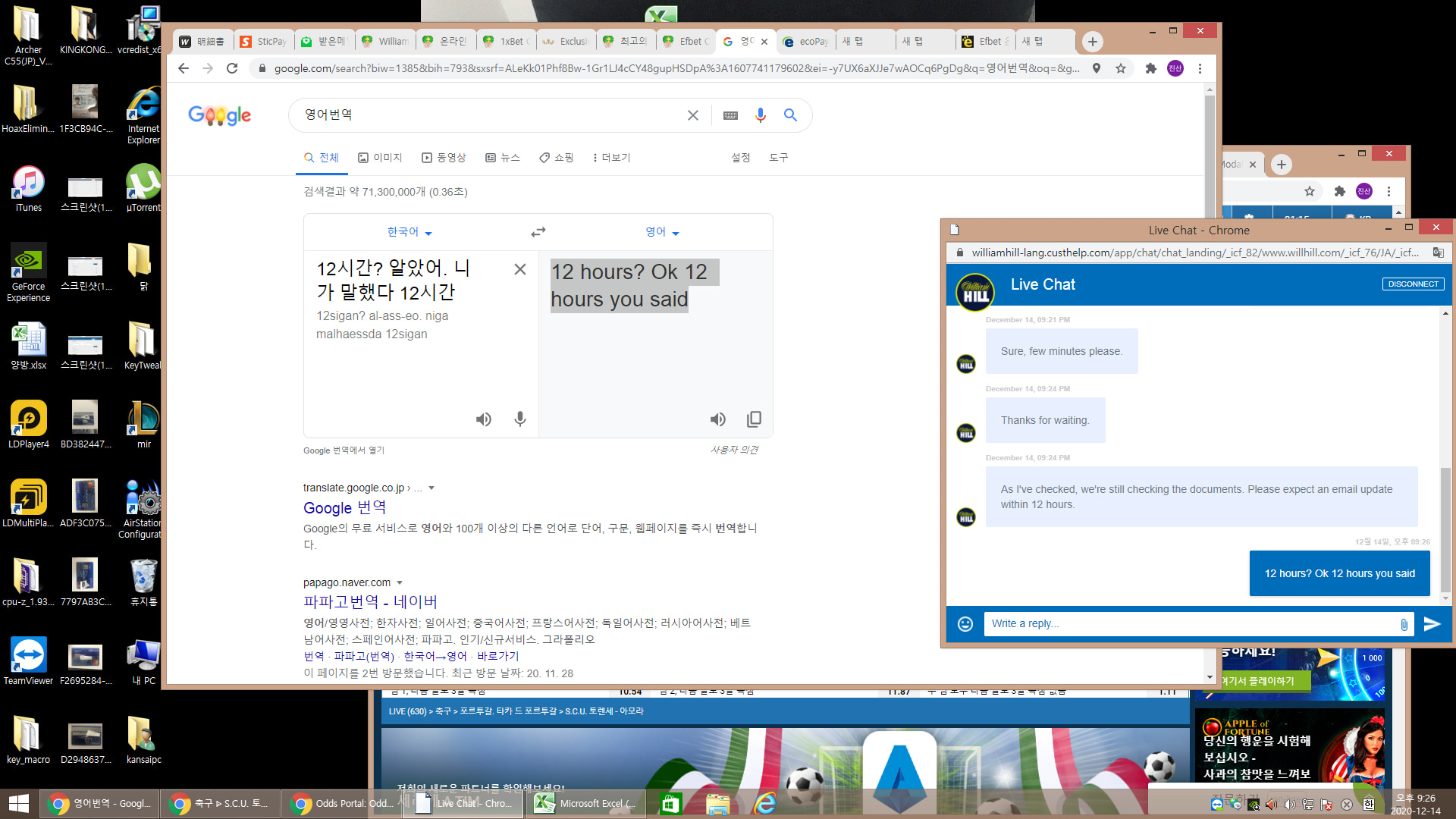Open Internet Explorer from the taskbar
This screenshot has width=1456, height=819.
pyautogui.click(x=765, y=804)
